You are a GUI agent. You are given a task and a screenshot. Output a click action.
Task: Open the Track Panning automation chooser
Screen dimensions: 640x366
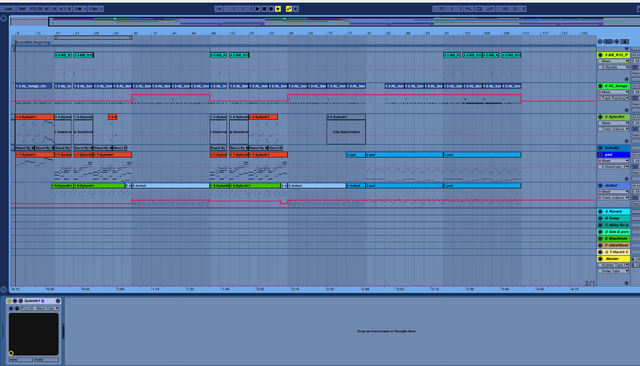614,98
